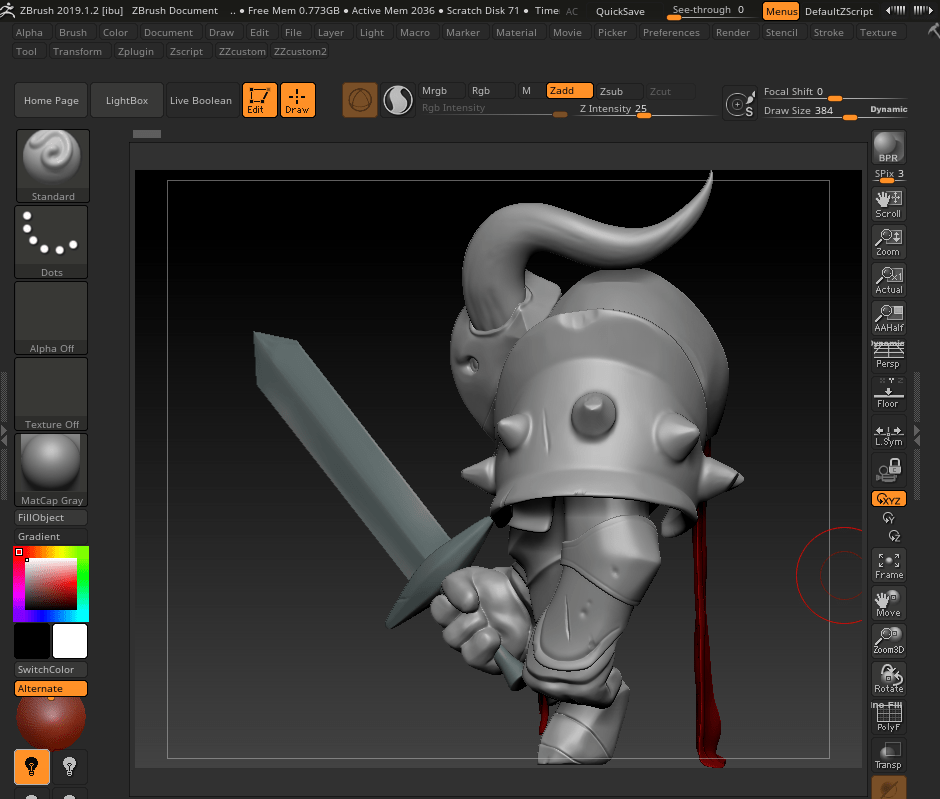
Task: Open the Dots stroke picker
Action: (x=53, y=242)
